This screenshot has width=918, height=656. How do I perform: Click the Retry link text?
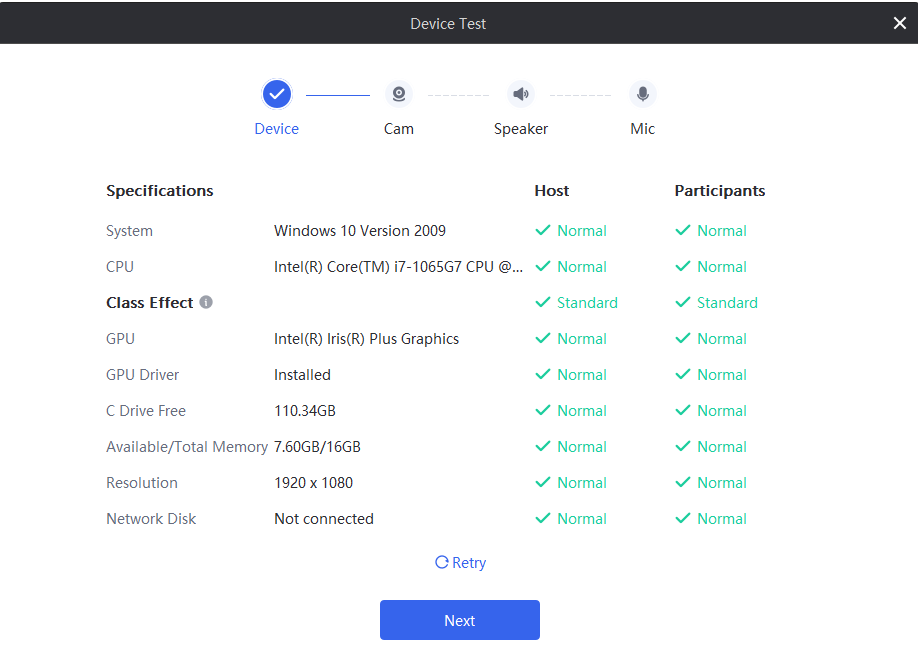tap(469, 563)
